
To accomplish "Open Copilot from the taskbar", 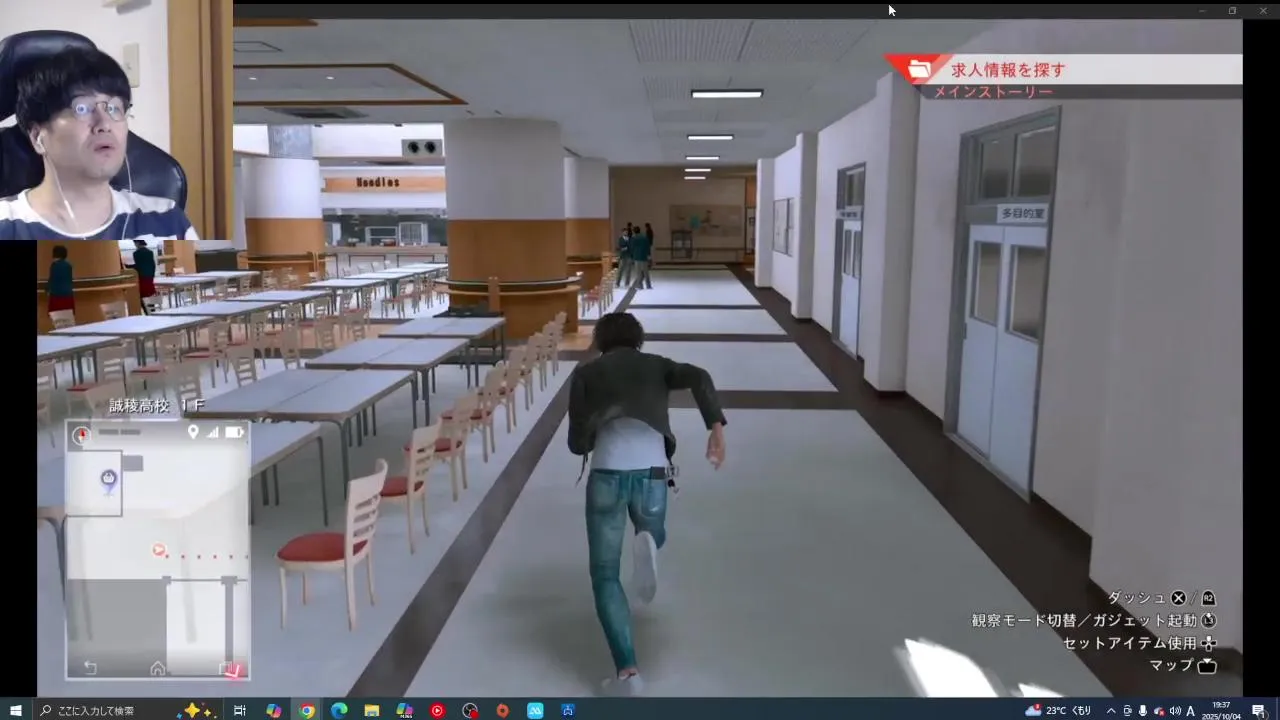I will [273, 710].
